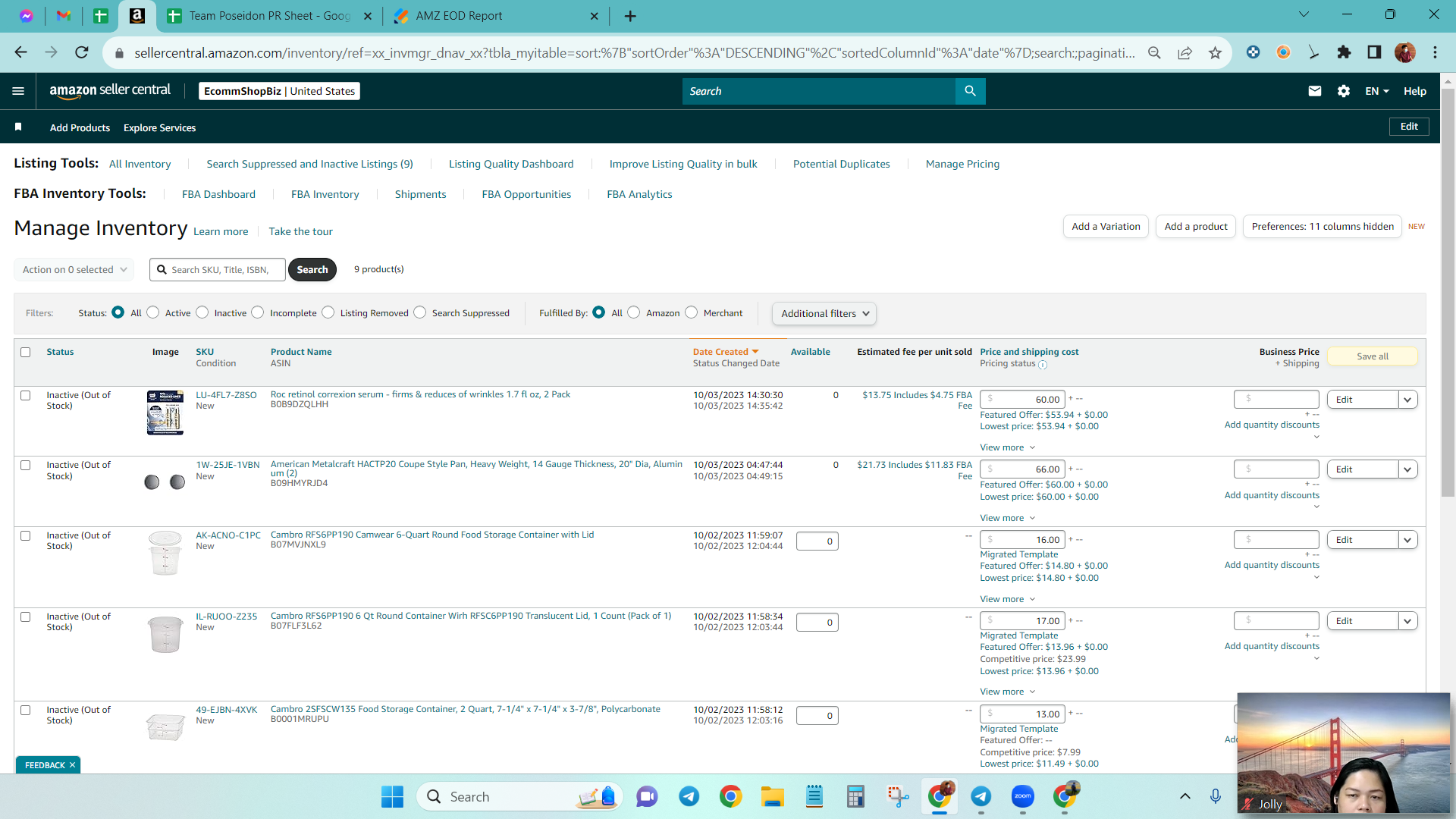Select the Inactive status radio button
This screenshot has height=819, width=1456.
202,312
